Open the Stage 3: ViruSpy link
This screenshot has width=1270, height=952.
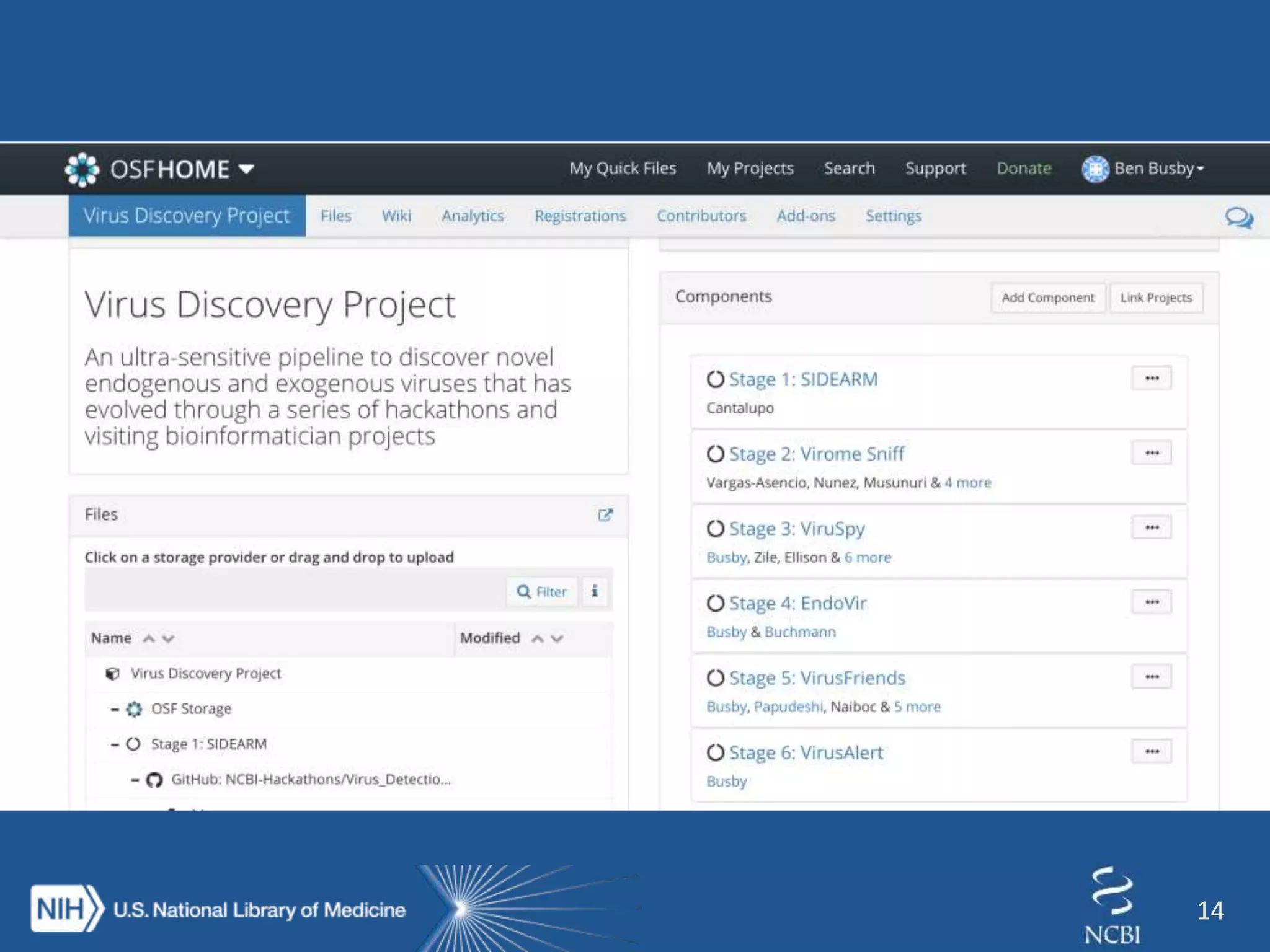[x=796, y=529]
